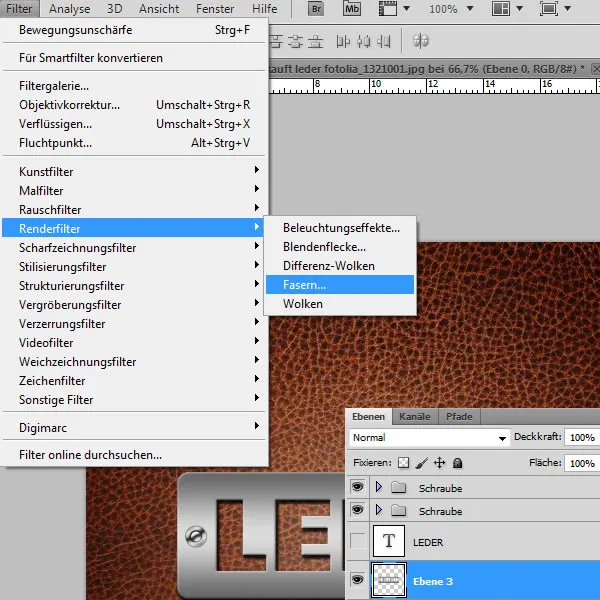Image resolution: width=600 pixels, height=600 pixels.
Task: Click the auto-align layers icon in options bar
Action: pyautogui.click(x=421, y=42)
